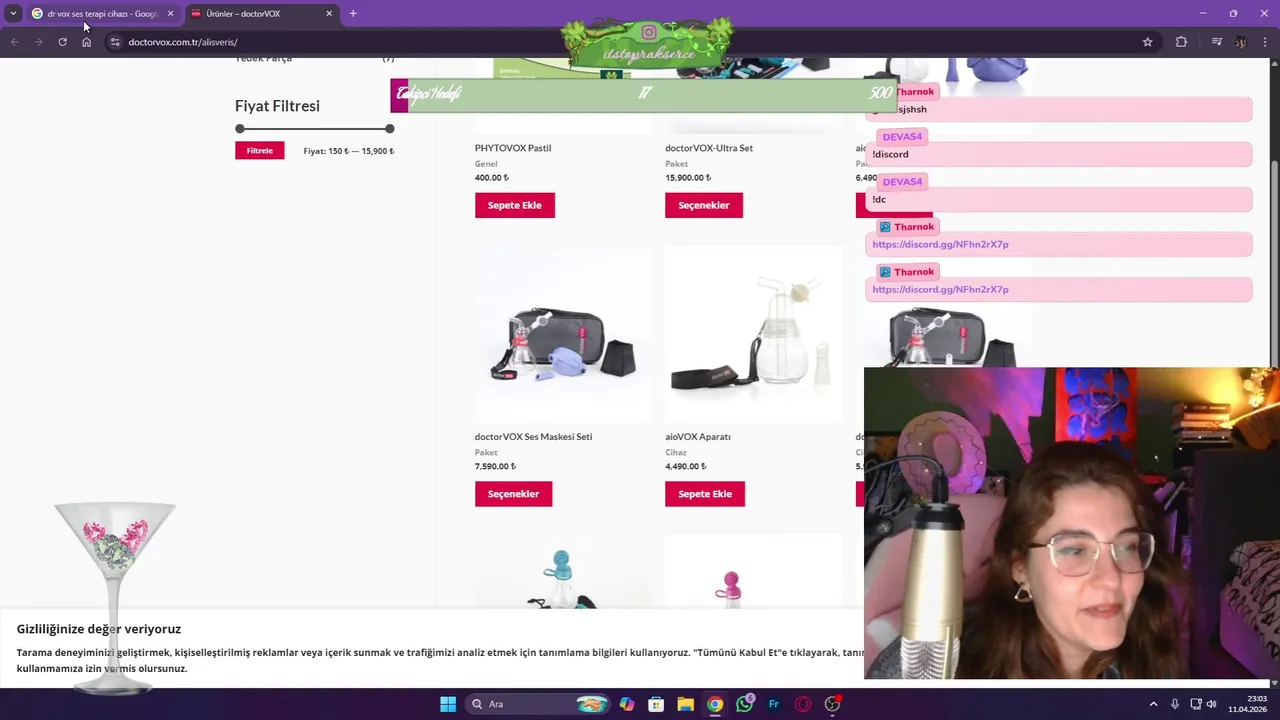View site information icon in address bar

115,42
